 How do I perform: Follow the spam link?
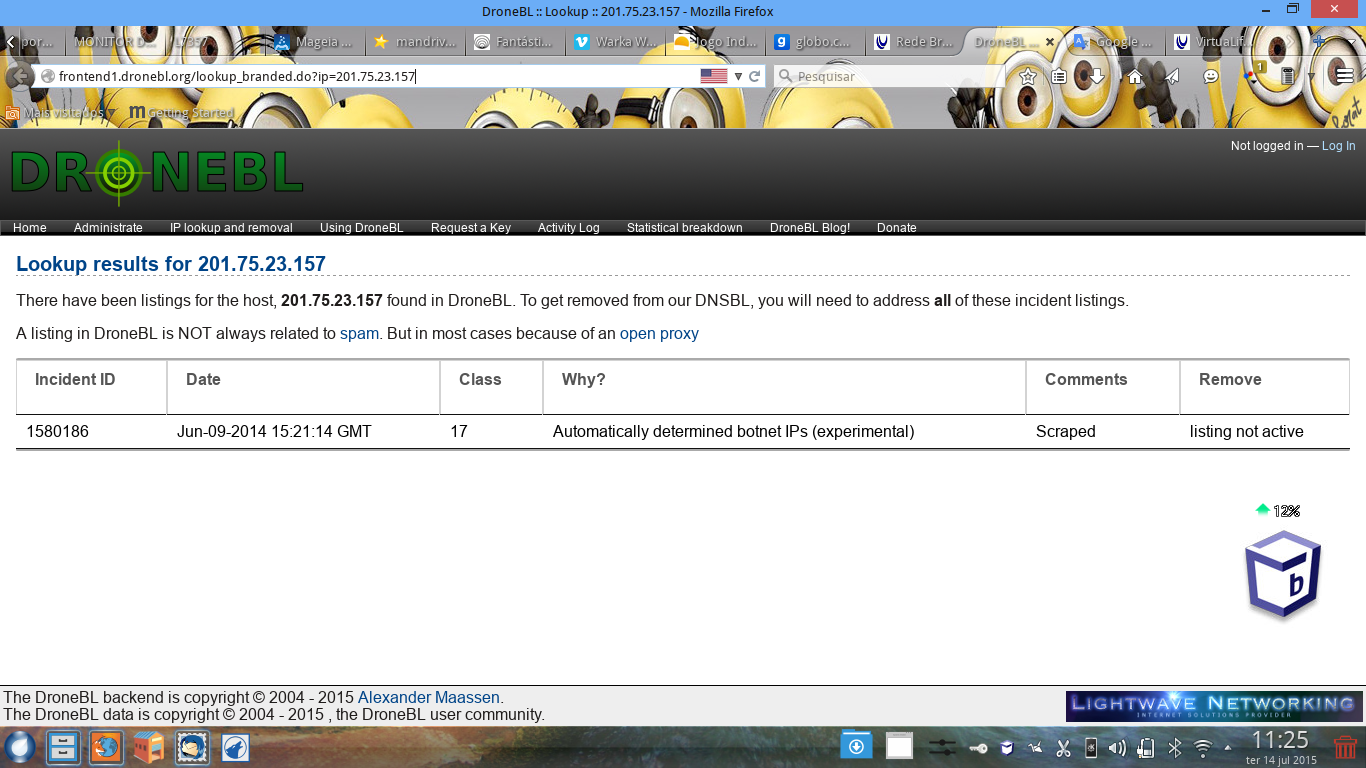tap(359, 334)
